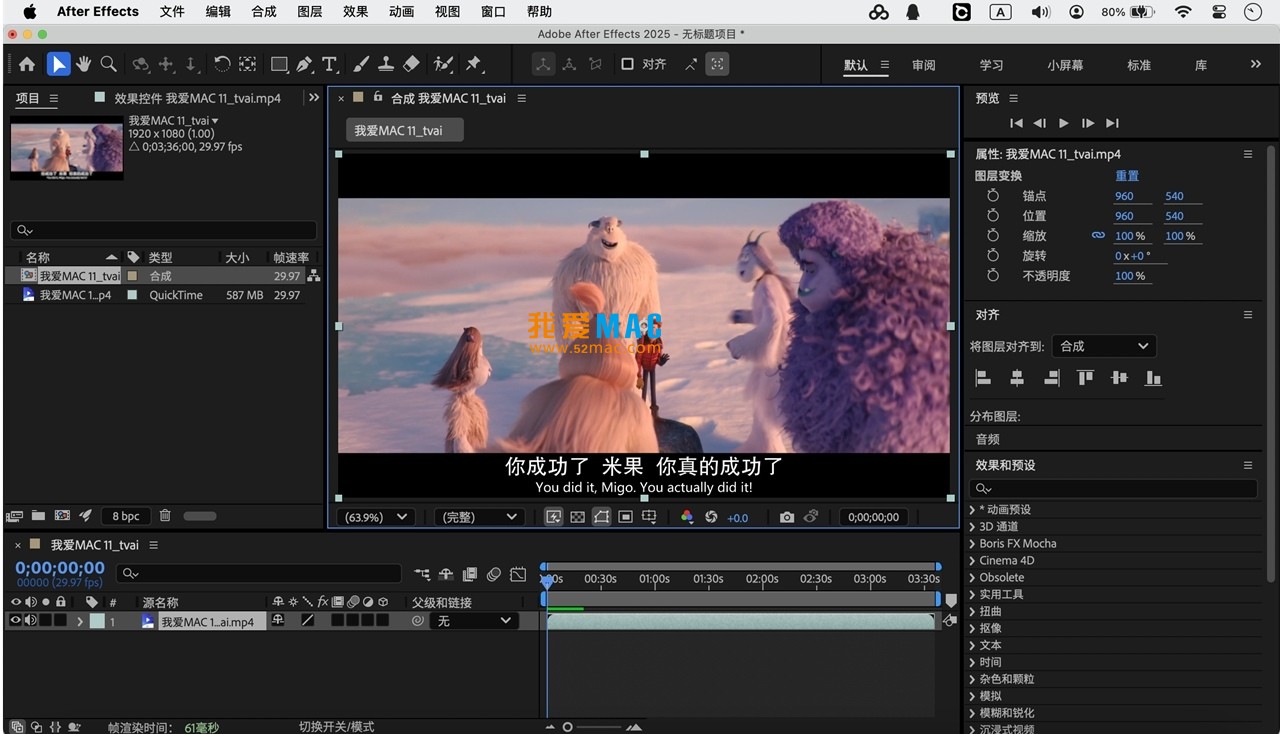Align layers to bottom edge
Image resolution: width=1280 pixels, height=734 pixels.
(x=1153, y=378)
